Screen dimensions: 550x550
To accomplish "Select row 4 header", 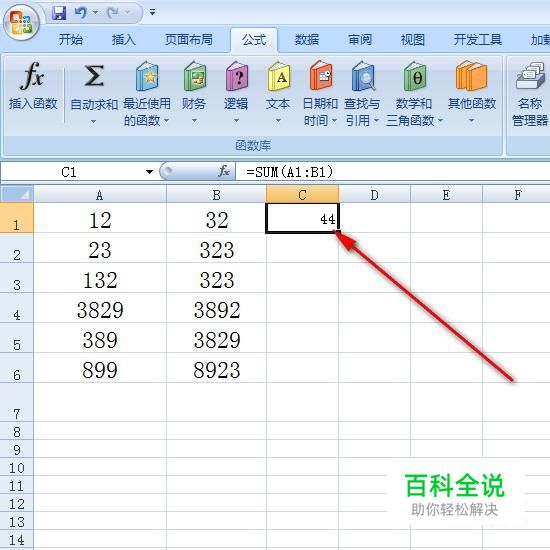I will click(16, 308).
